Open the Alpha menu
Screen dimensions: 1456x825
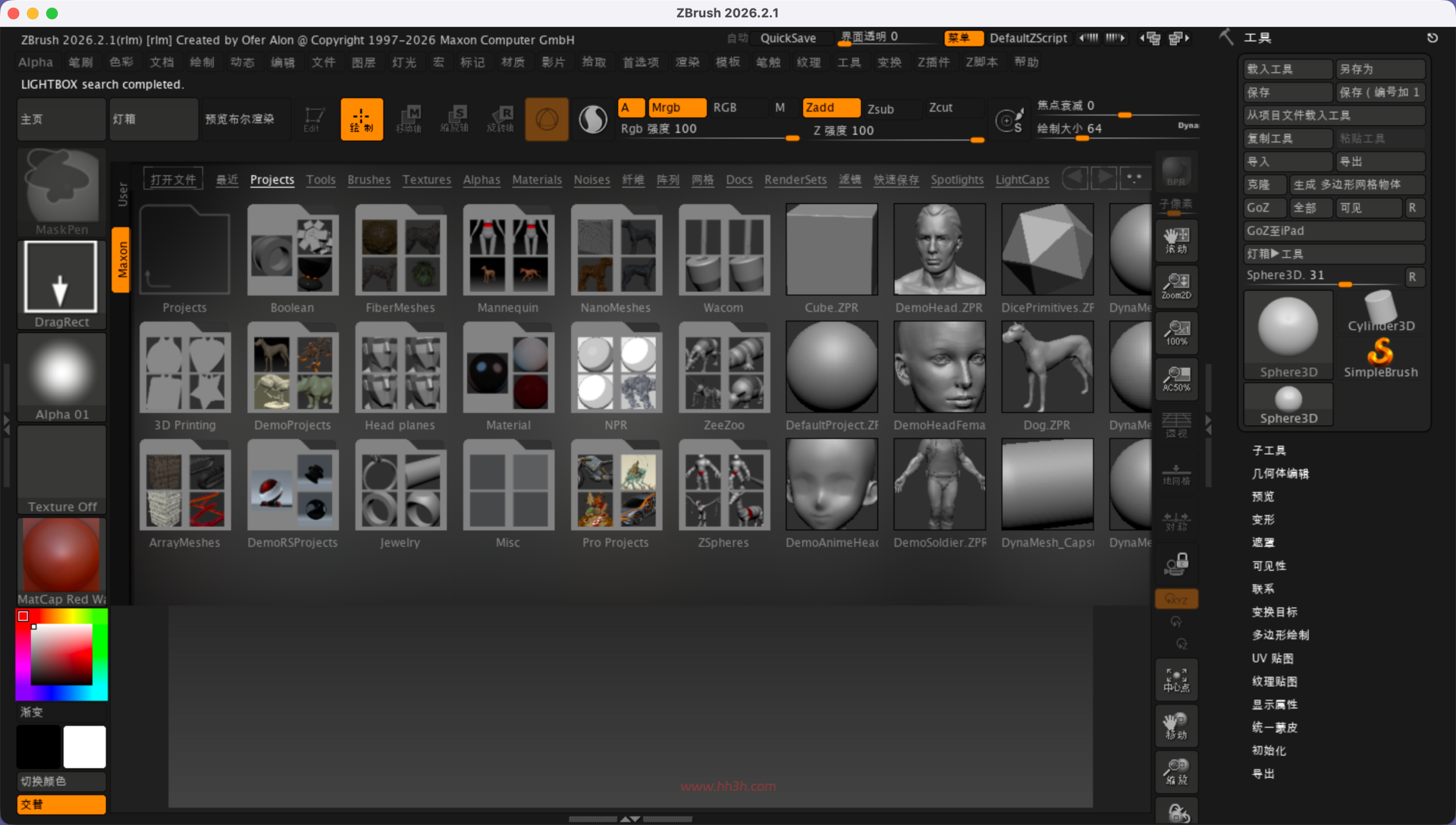pyautogui.click(x=35, y=63)
